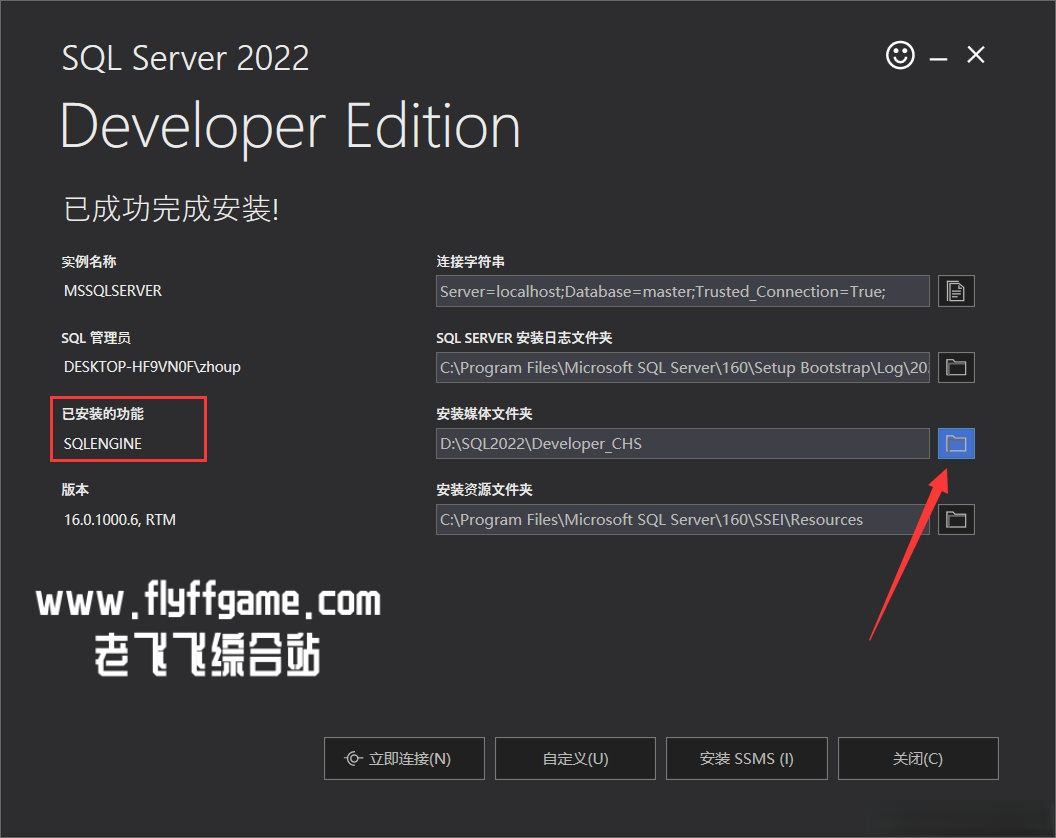Click the D:\SQL2022\Developer_CHS path field

coord(683,443)
